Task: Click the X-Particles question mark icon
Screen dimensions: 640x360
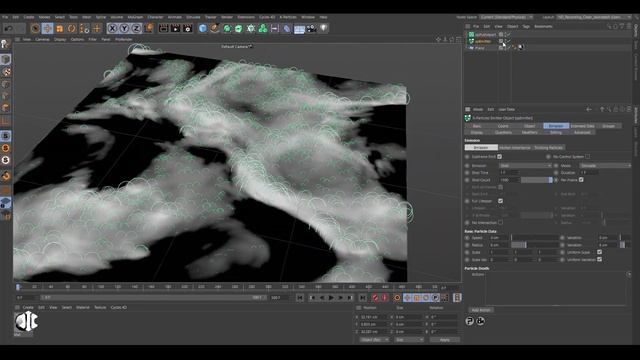Action: click(x=469, y=321)
